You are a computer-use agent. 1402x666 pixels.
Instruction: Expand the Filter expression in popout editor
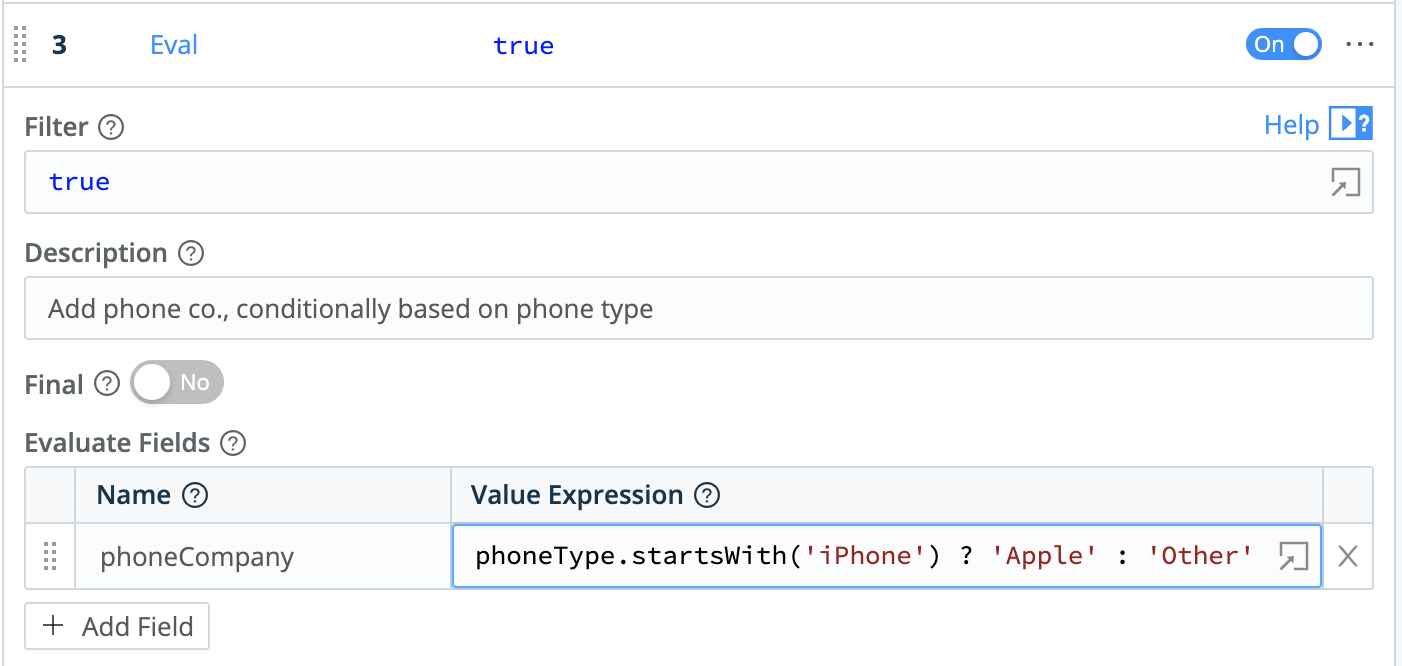pos(1345,182)
